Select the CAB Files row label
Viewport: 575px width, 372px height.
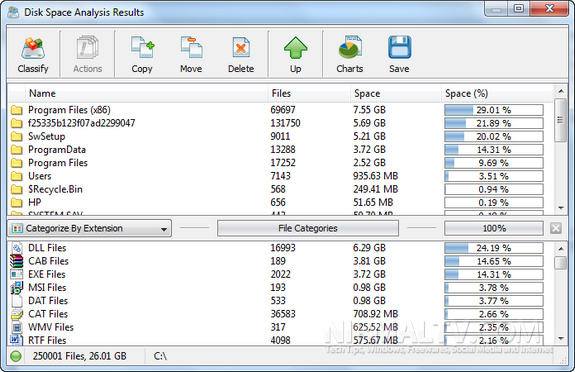tap(48, 261)
